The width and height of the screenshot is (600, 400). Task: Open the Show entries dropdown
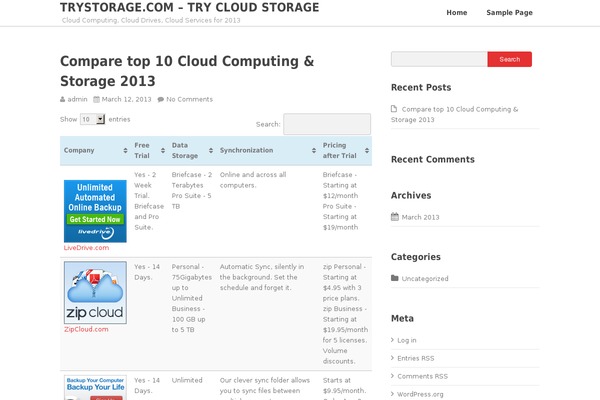pyautogui.click(x=92, y=119)
